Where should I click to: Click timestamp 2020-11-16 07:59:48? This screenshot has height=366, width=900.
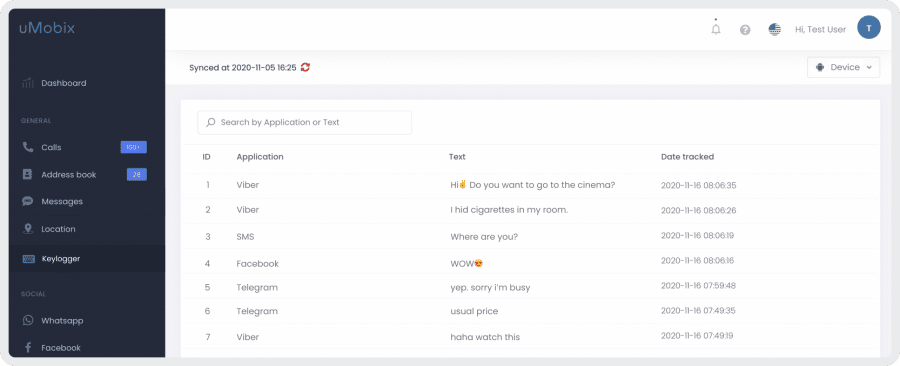pos(699,285)
